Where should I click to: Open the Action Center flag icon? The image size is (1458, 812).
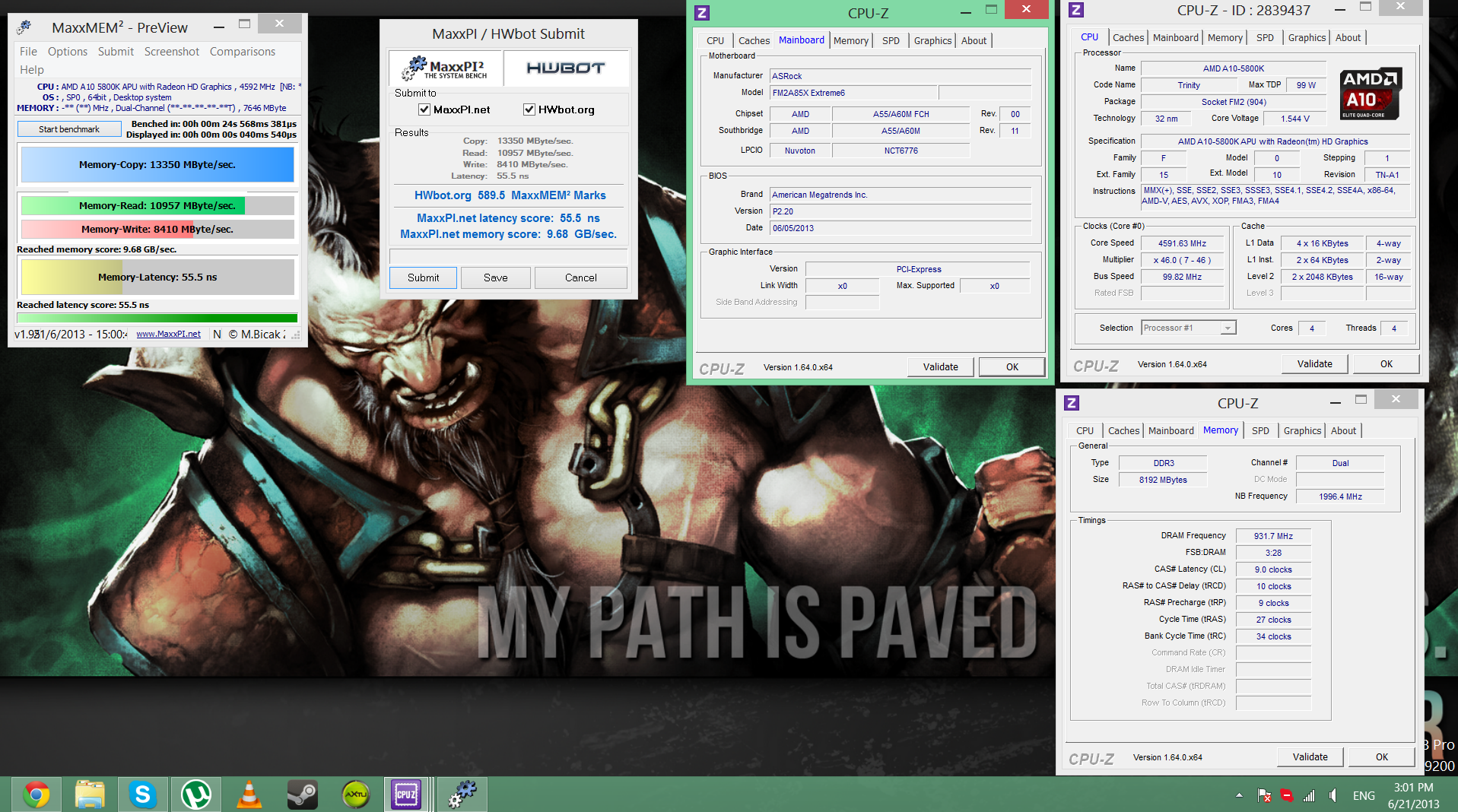coord(1264,795)
